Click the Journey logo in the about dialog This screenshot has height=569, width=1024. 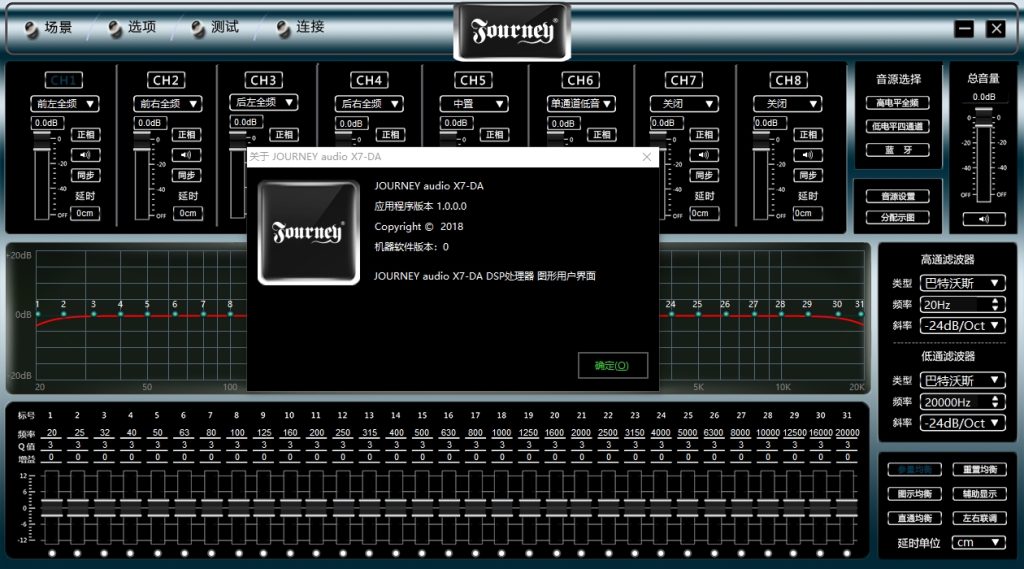point(308,233)
